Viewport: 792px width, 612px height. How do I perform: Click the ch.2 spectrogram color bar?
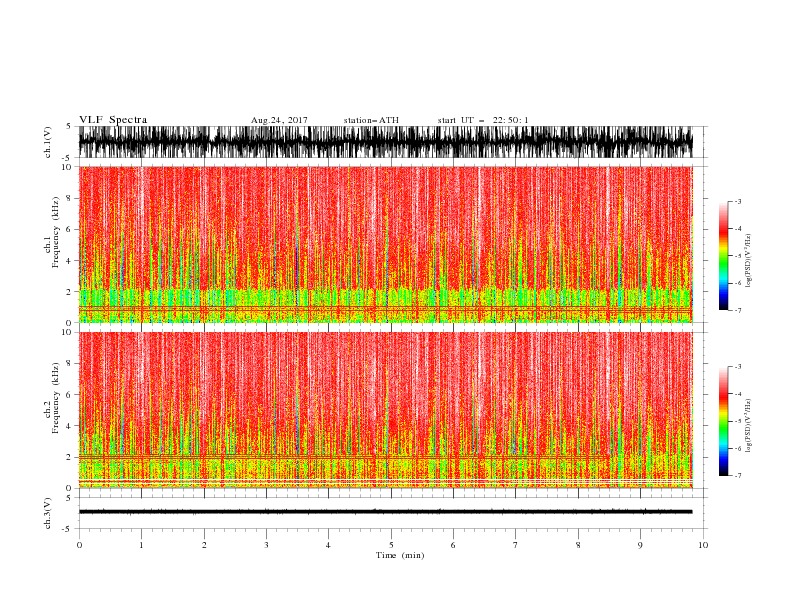(723, 421)
